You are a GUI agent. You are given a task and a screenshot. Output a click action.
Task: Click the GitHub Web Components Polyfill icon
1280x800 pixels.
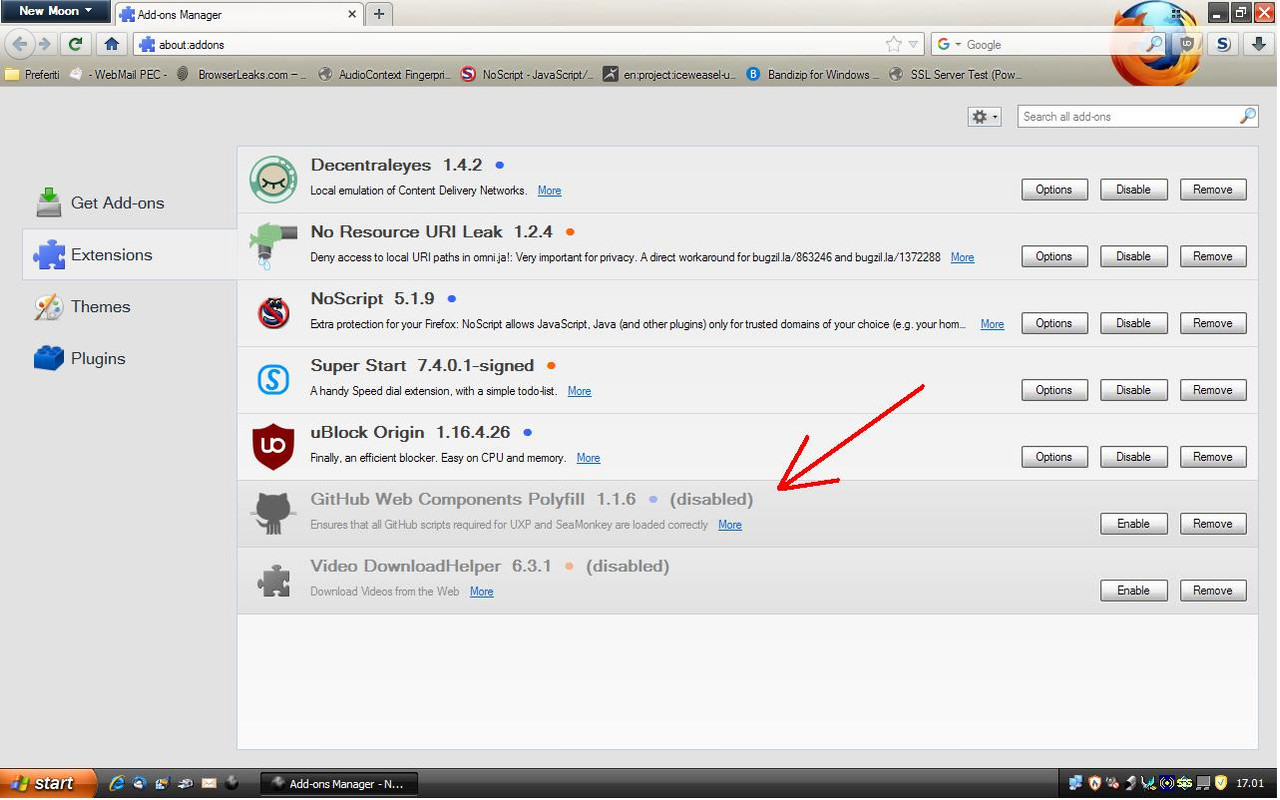pyautogui.click(x=273, y=514)
